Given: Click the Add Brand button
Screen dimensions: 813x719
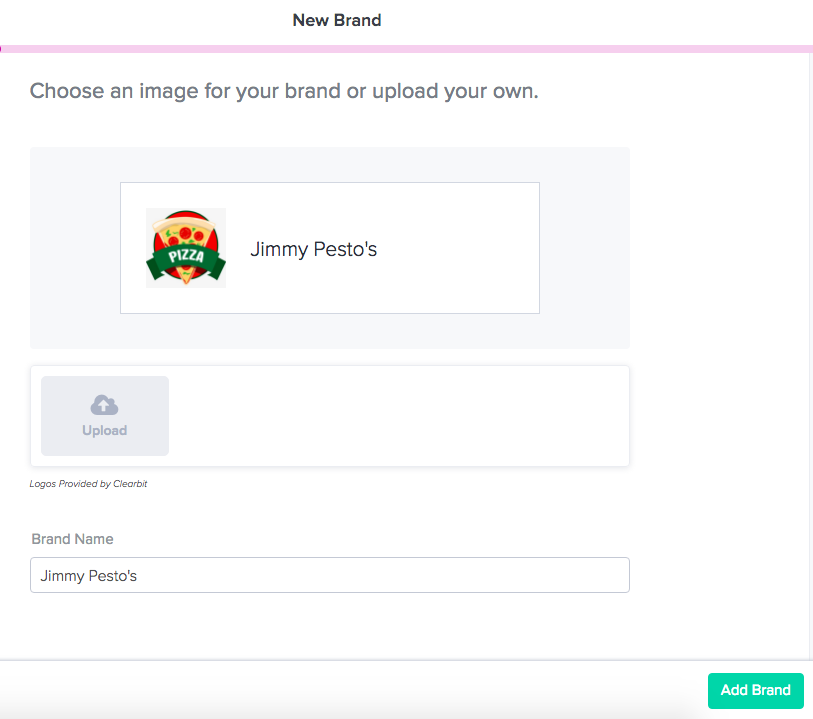Looking at the screenshot, I should 755,690.
